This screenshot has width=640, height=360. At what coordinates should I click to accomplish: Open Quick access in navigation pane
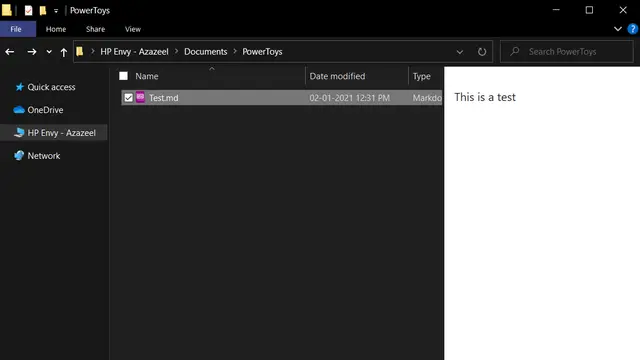(x=51, y=87)
